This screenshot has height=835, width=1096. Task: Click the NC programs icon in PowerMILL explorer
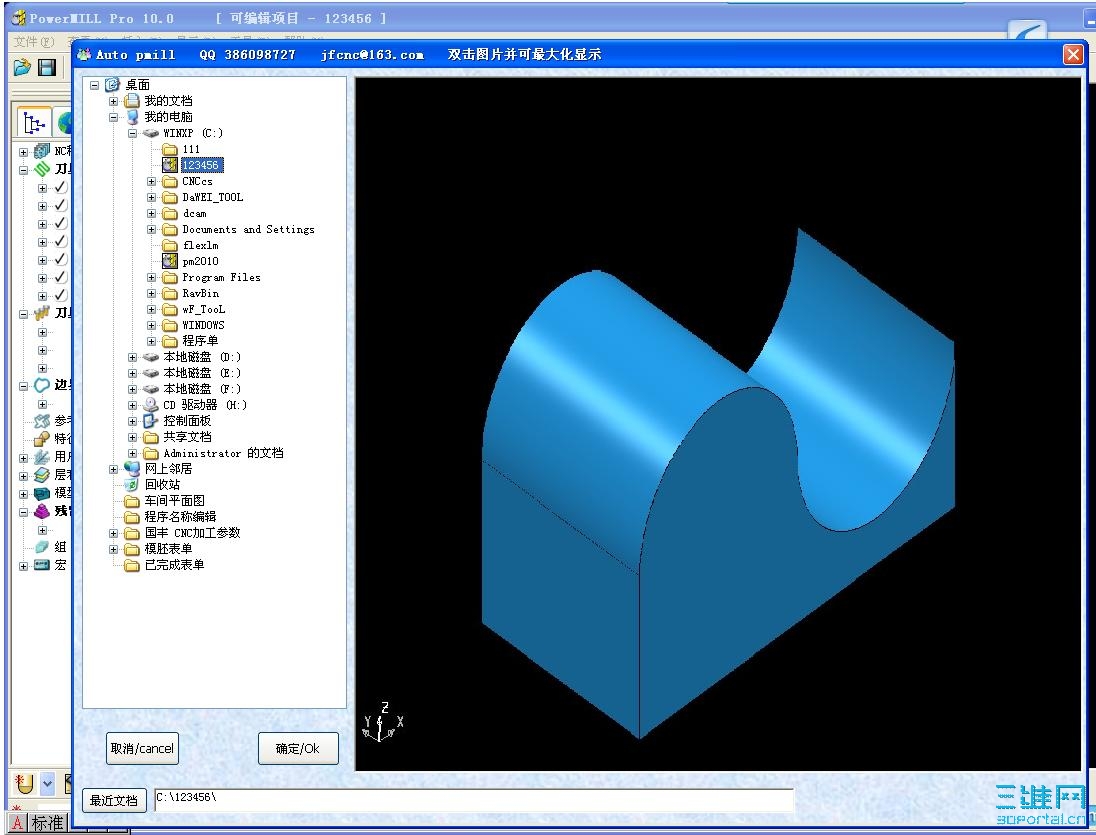coord(42,151)
